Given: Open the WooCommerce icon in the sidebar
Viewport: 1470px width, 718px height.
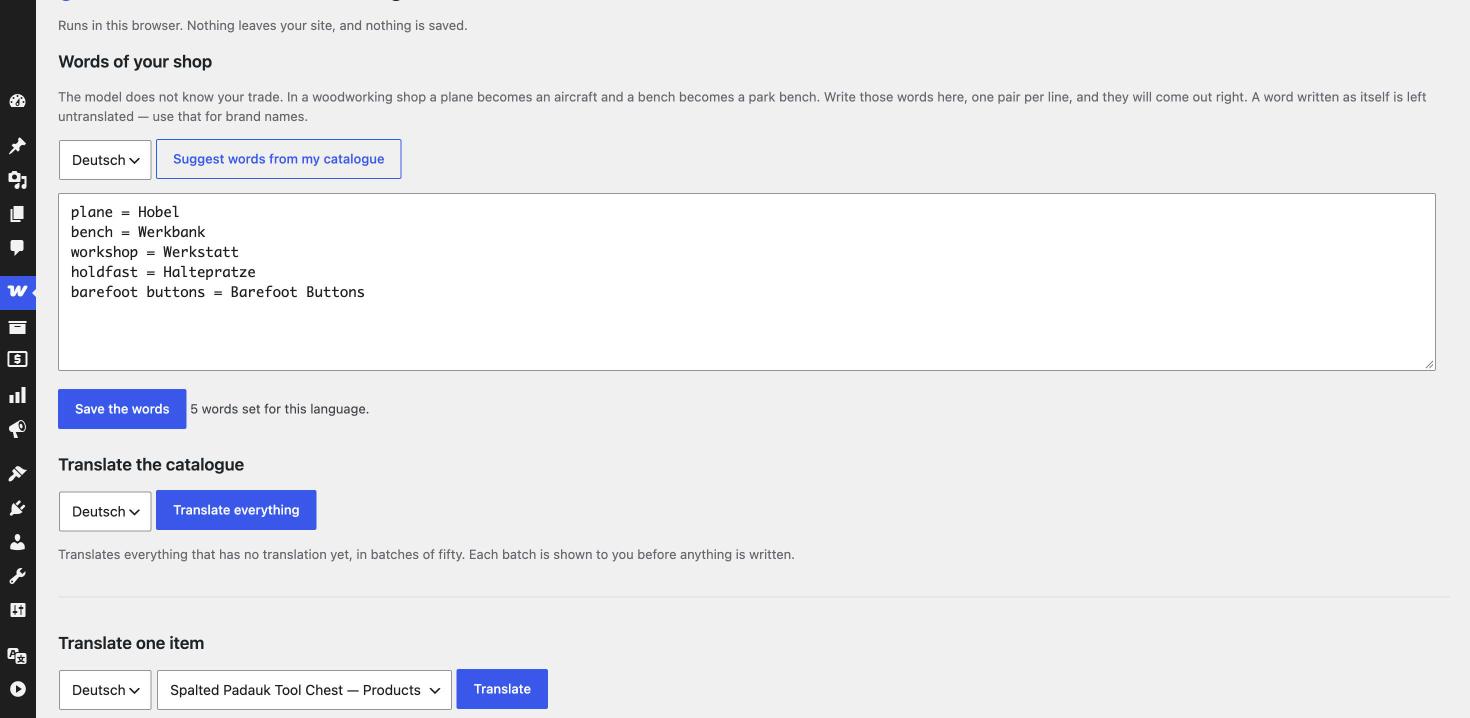Looking at the screenshot, I should click(x=17, y=292).
